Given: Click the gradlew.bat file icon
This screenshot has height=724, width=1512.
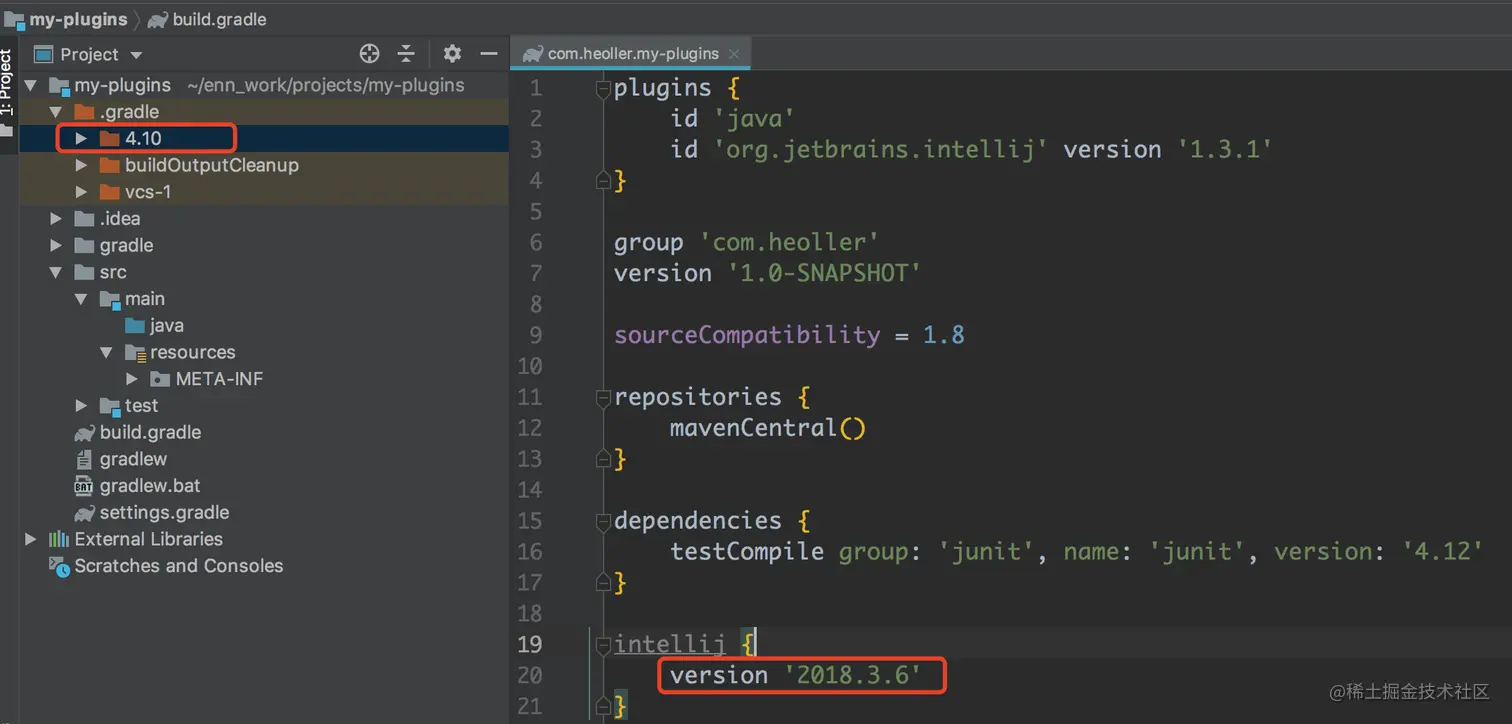Looking at the screenshot, I should click(x=84, y=486).
